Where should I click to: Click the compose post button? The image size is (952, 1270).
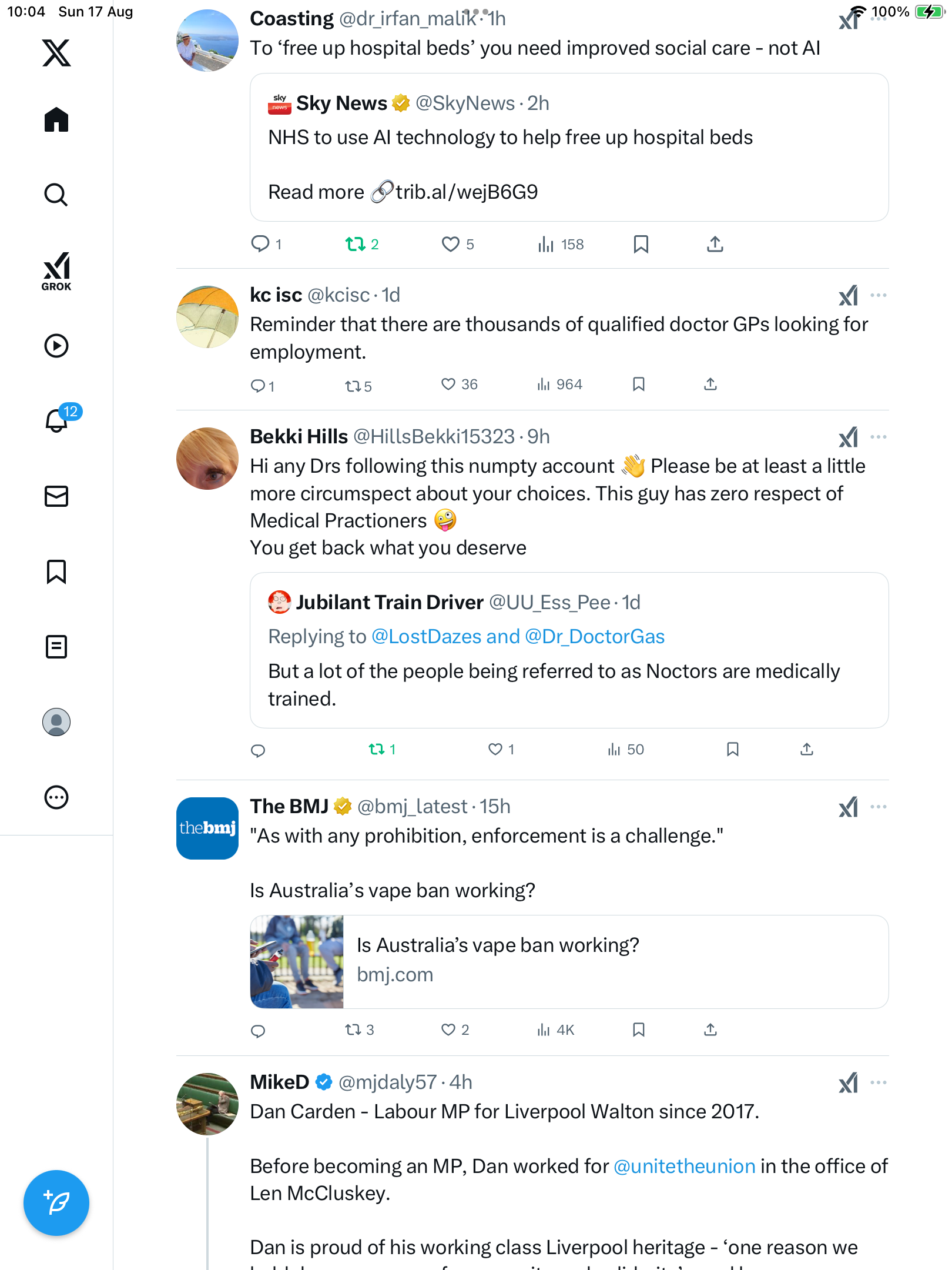(x=56, y=1202)
